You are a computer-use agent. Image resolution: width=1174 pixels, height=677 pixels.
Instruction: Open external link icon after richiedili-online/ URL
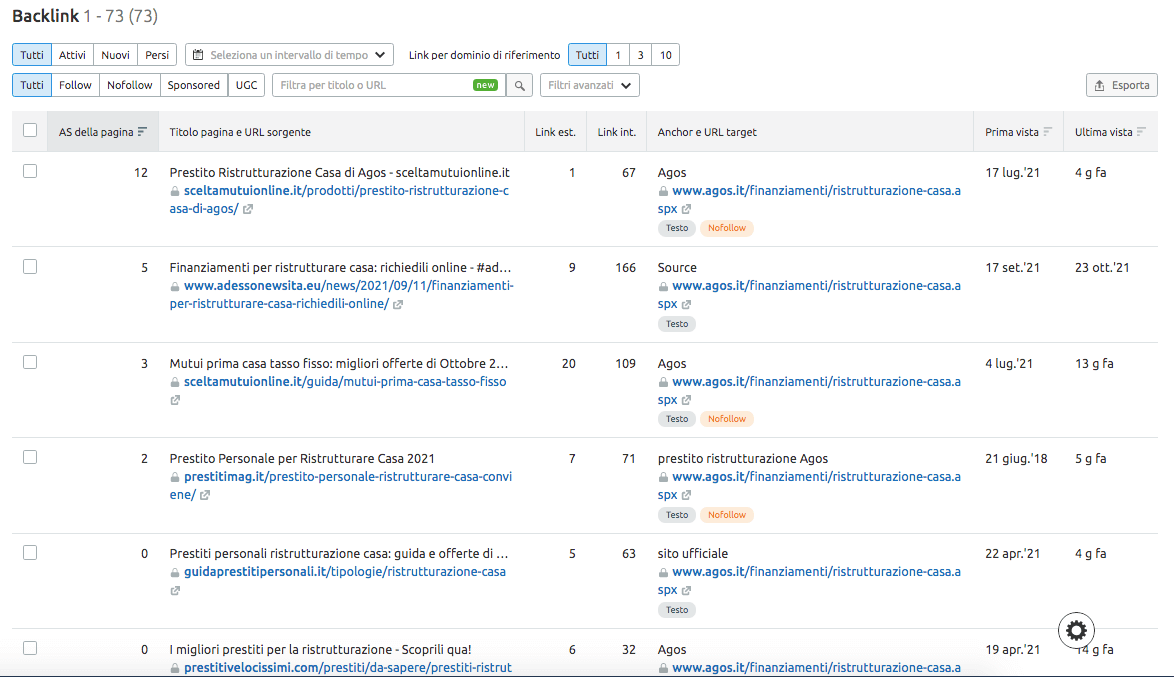(x=398, y=304)
